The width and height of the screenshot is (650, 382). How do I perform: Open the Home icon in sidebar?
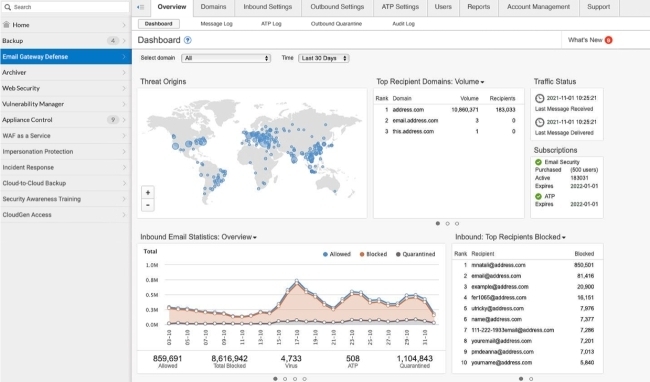(x=6, y=24)
